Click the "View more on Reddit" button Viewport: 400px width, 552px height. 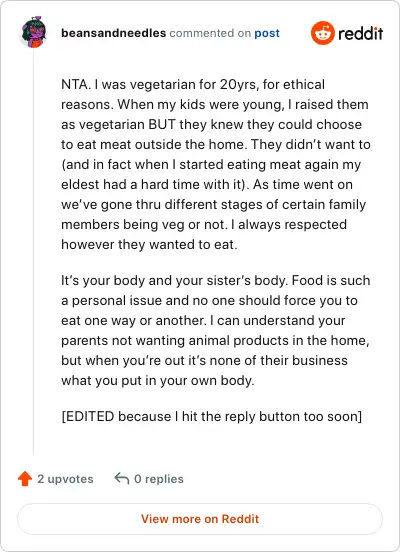(200, 519)
